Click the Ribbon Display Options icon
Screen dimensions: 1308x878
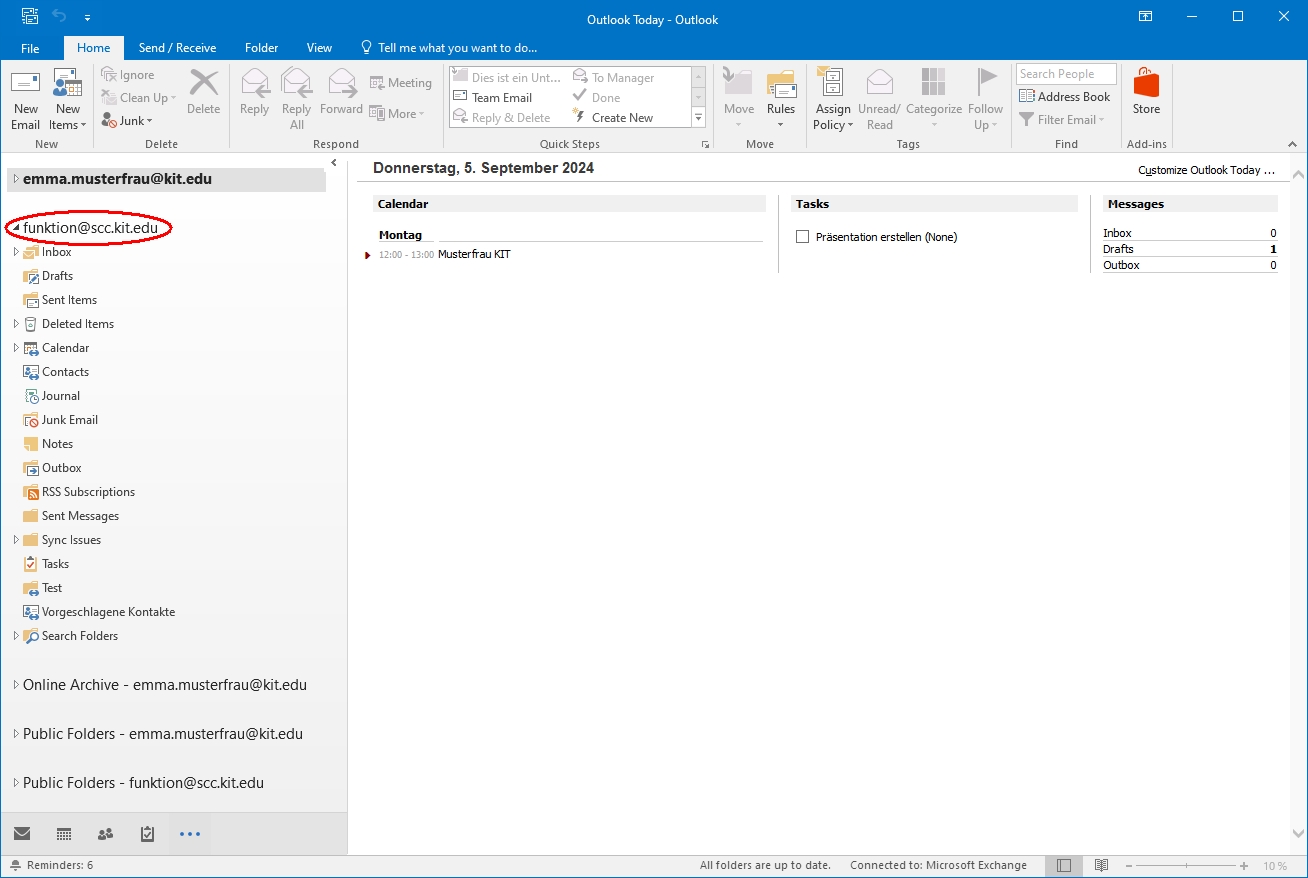(1146, 17)
